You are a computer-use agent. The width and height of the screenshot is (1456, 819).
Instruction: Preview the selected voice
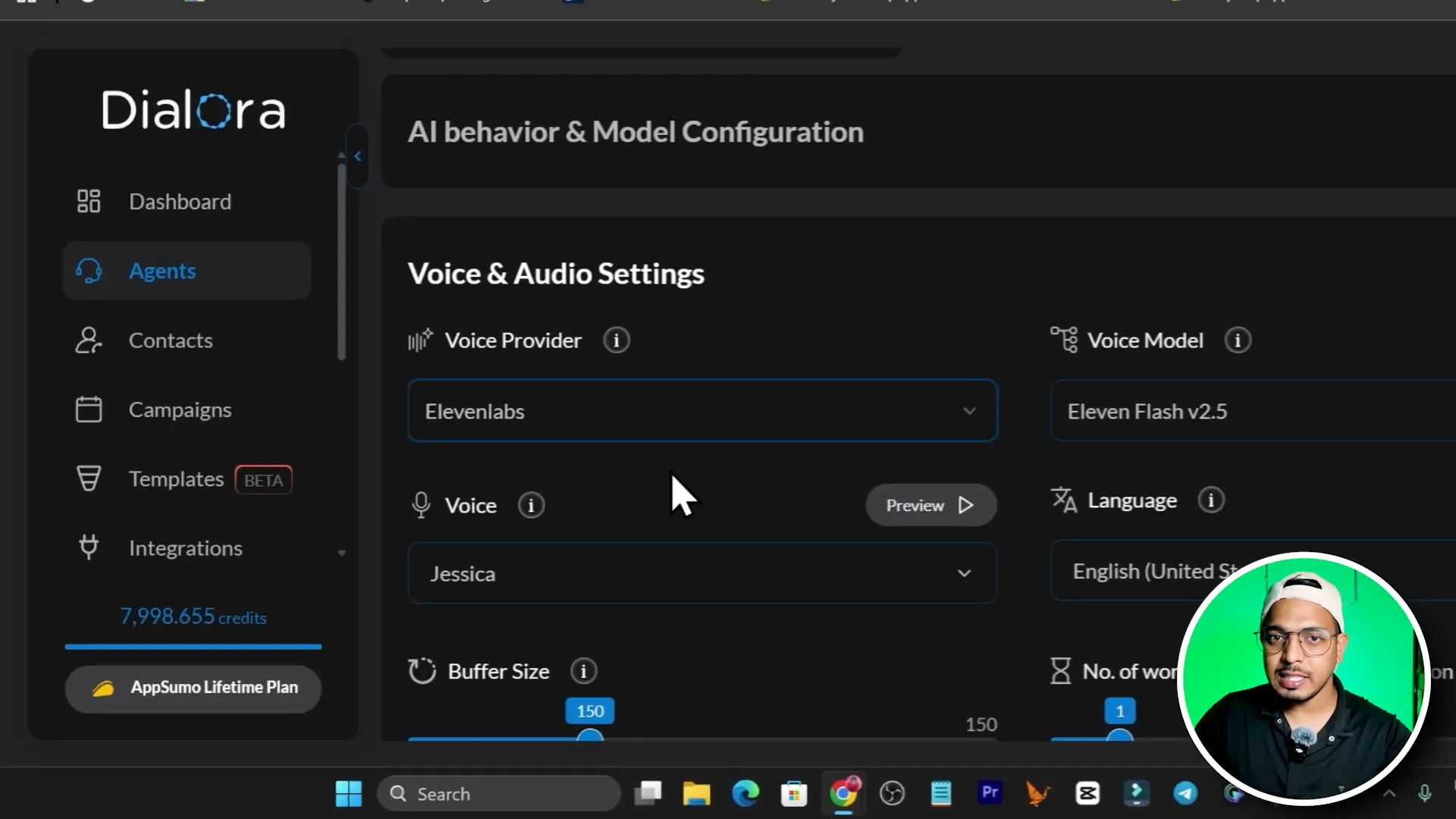(x=930, y=505)
